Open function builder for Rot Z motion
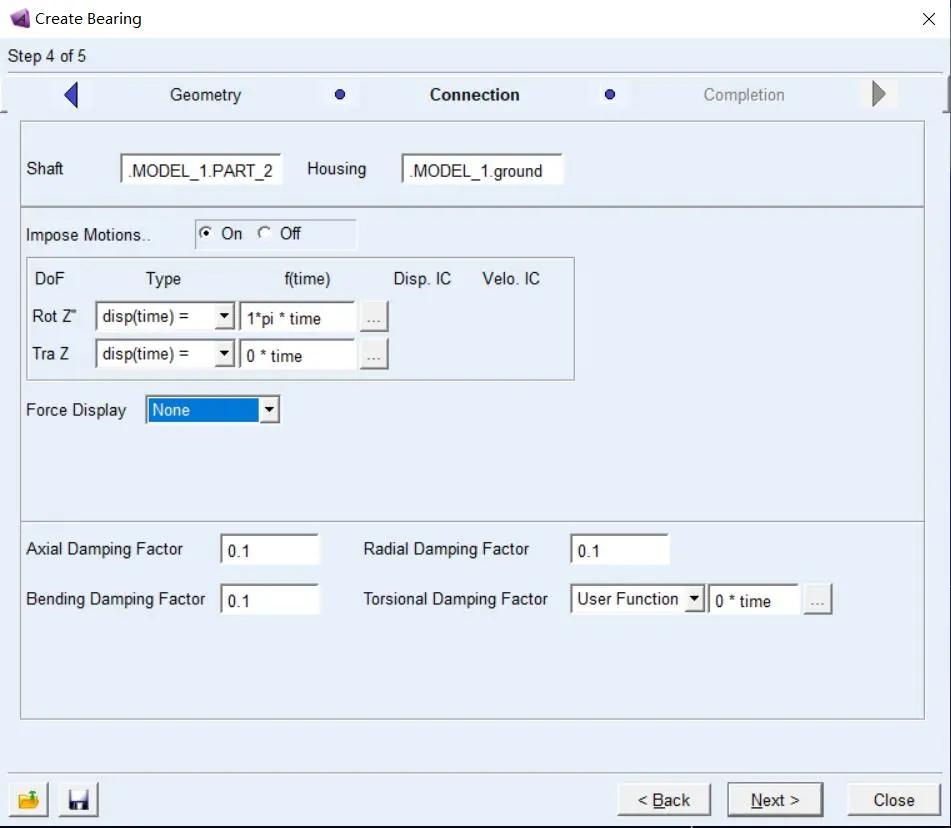Image resolution: width=951 pixels, height=828 pixels. pyautogui.click(x=373, y=317)
